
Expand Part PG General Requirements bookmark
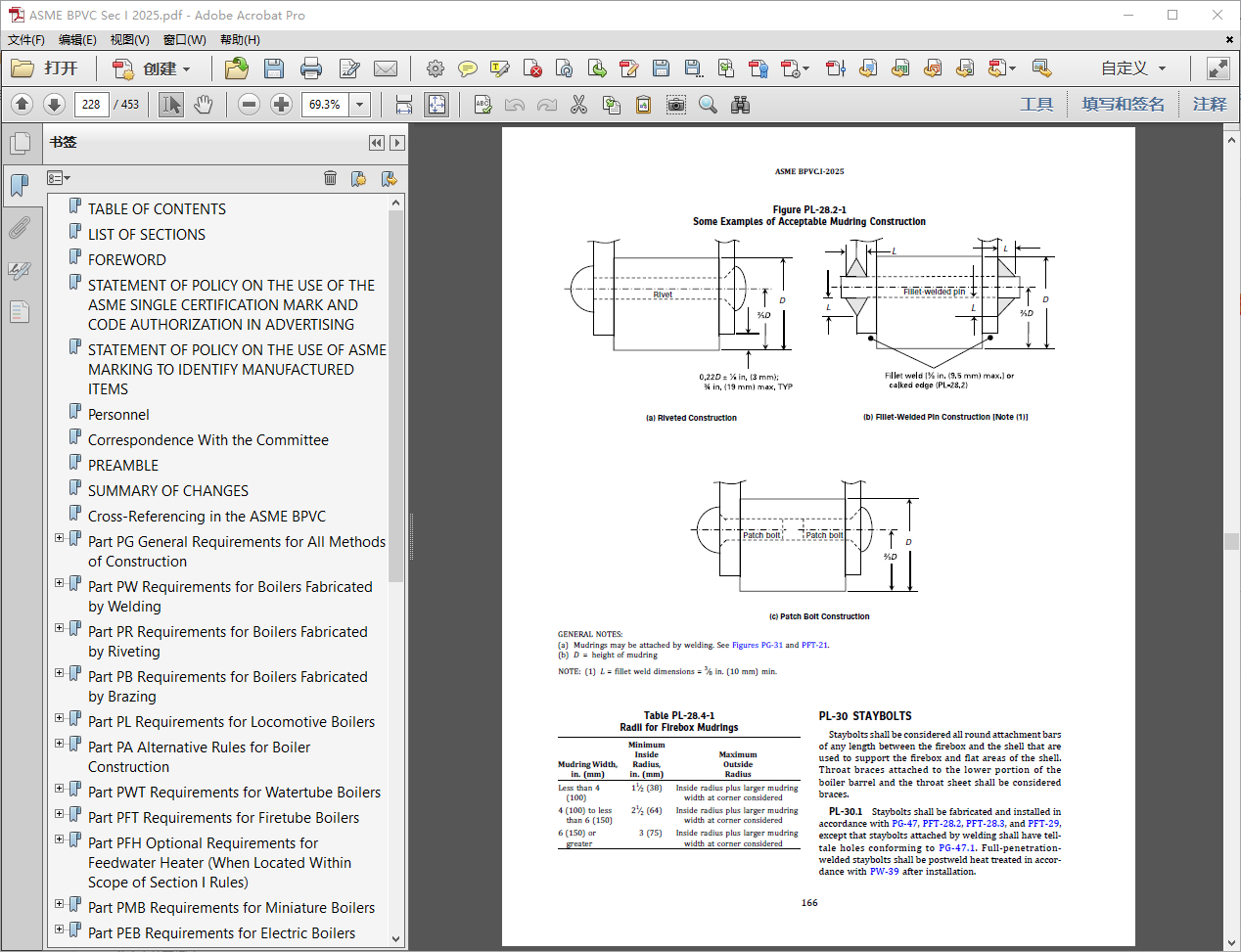tap(59, 538)
